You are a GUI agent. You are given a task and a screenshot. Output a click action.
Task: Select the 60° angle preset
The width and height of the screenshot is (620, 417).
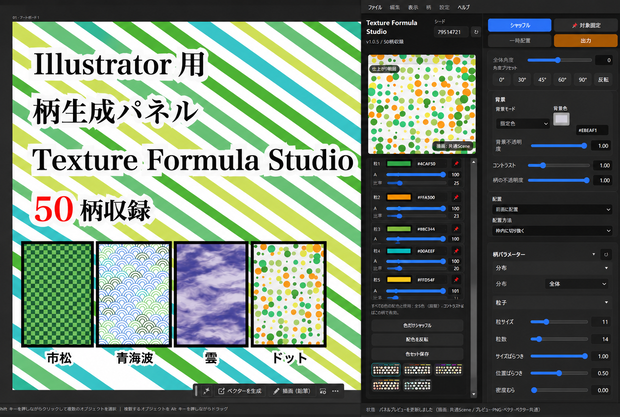[562, 79]
